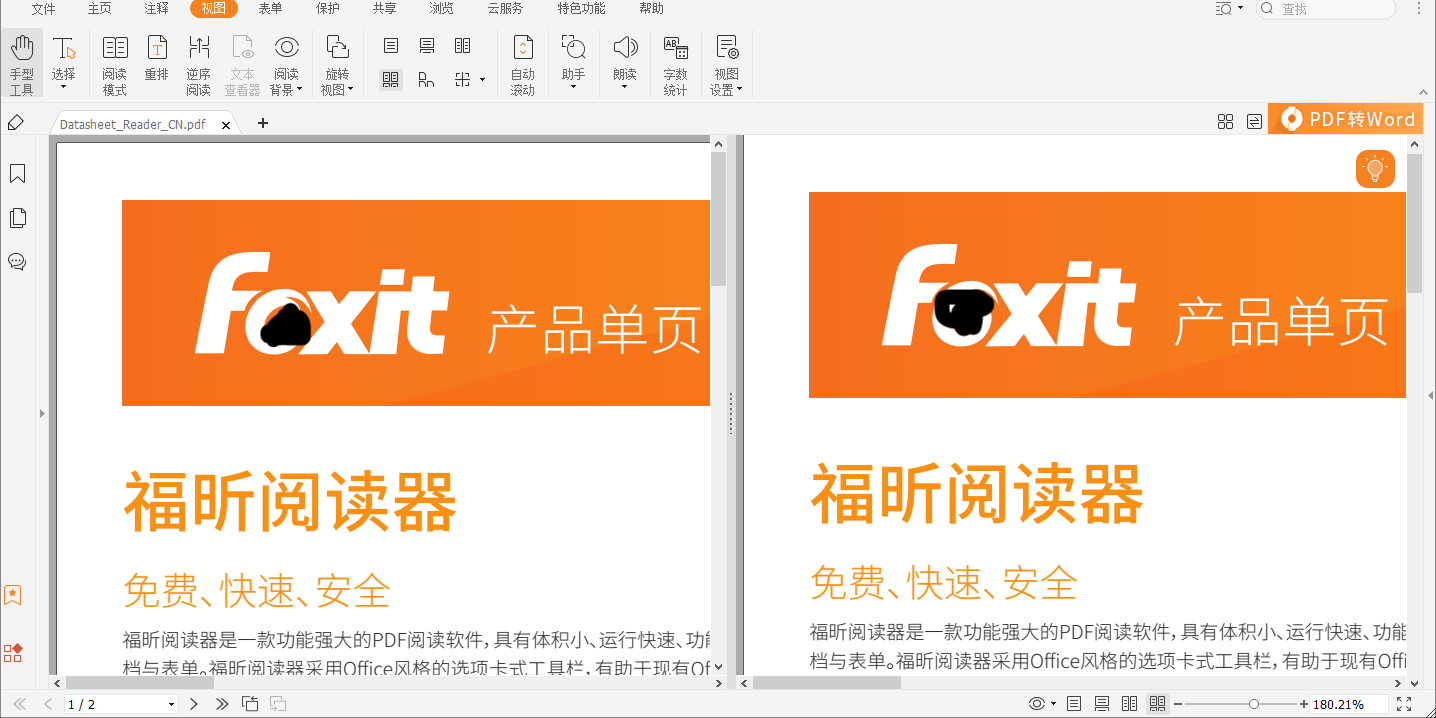
Task: Click the zoom slider handle
Action: (1254, 704)
